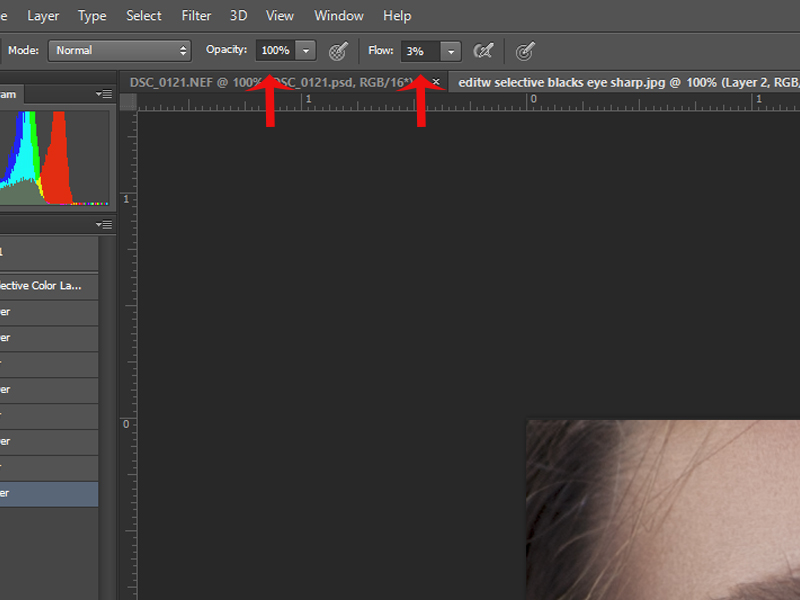Click the Flow value field showing 3%
800x600 pixels.
[x=420, y=51]
